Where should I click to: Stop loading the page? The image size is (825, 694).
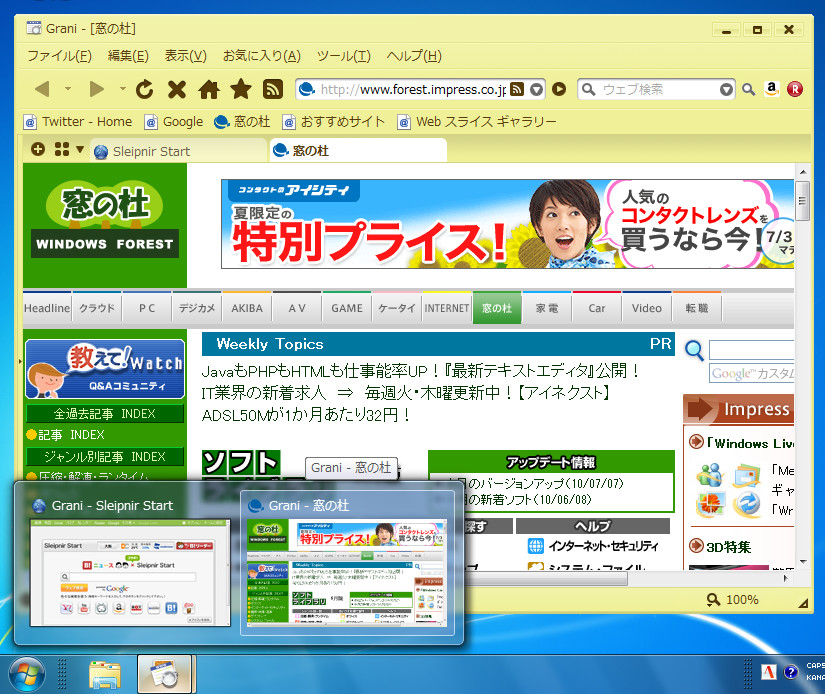point(176,89)
